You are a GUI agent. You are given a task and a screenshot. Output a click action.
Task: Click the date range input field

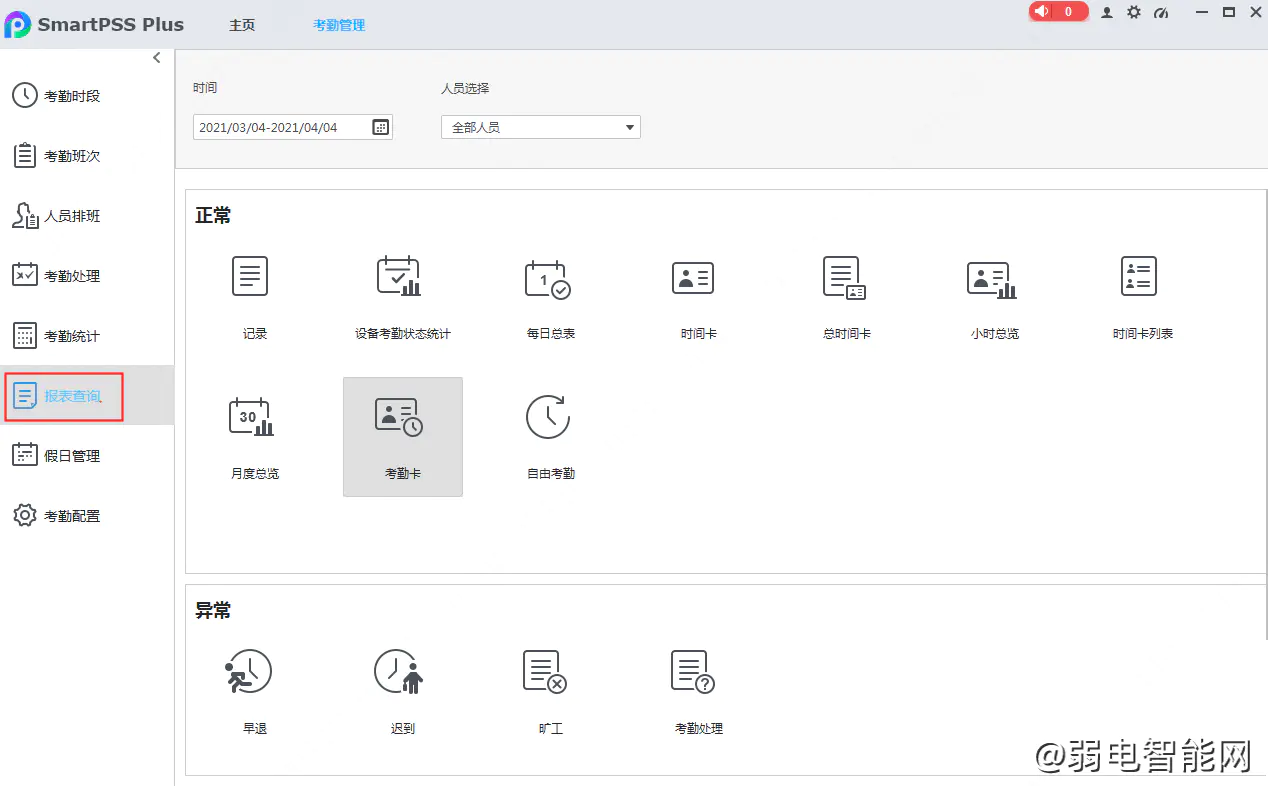pyautogui.click(x=293, y=127)
